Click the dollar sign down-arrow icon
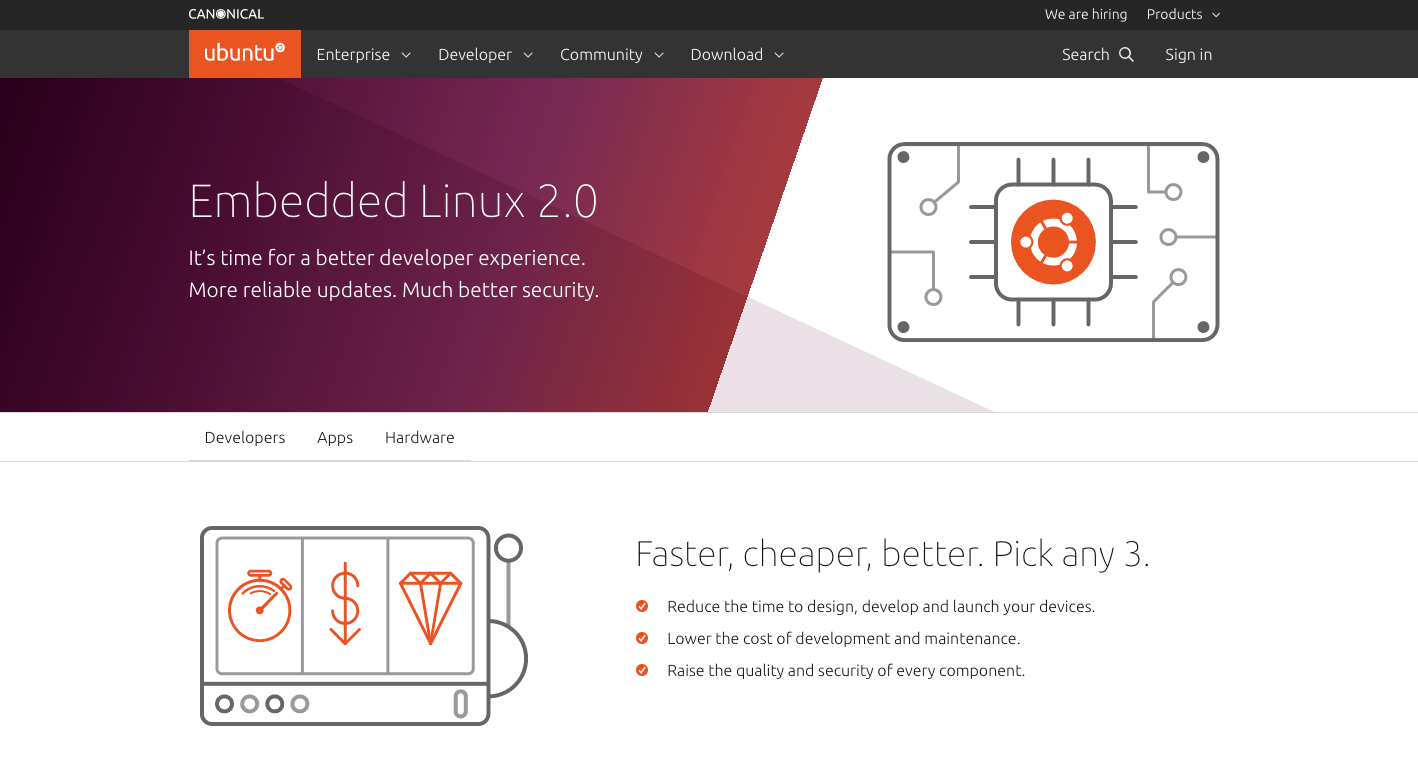The image size is (1418, 762). point(345,603)
